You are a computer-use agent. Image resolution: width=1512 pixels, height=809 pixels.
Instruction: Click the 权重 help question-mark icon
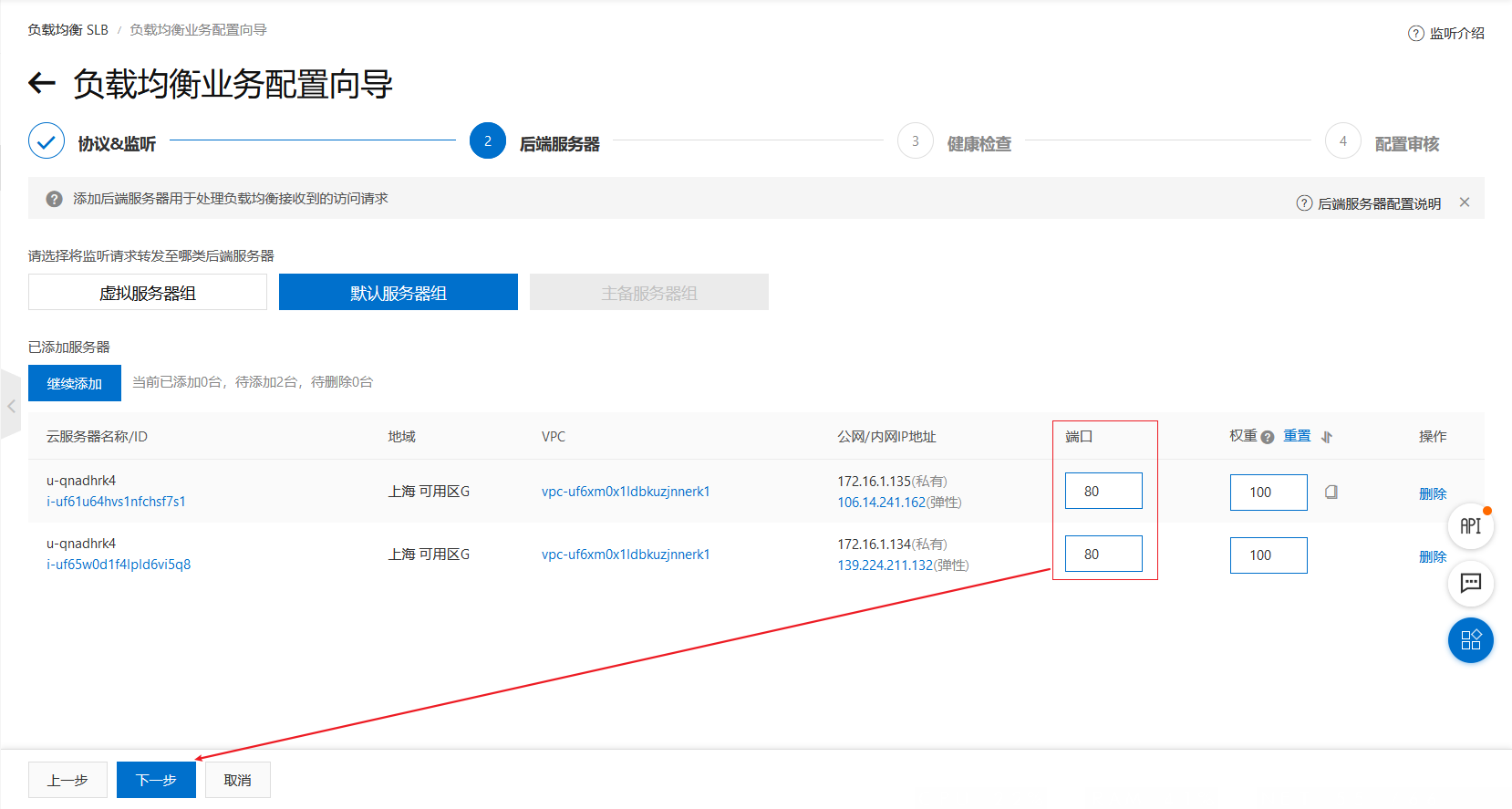(1268, 438)
